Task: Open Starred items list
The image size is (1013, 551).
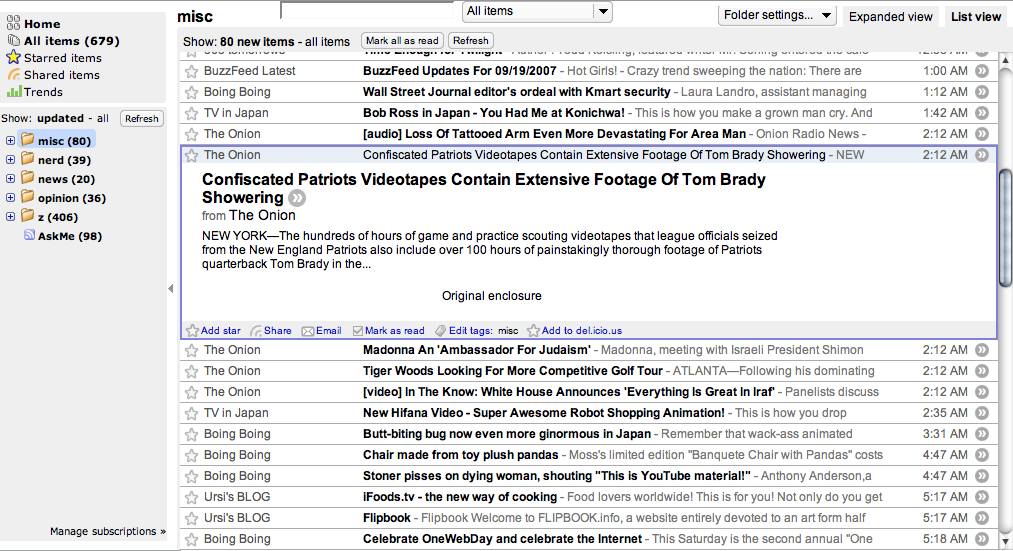Action: point(63,57)
